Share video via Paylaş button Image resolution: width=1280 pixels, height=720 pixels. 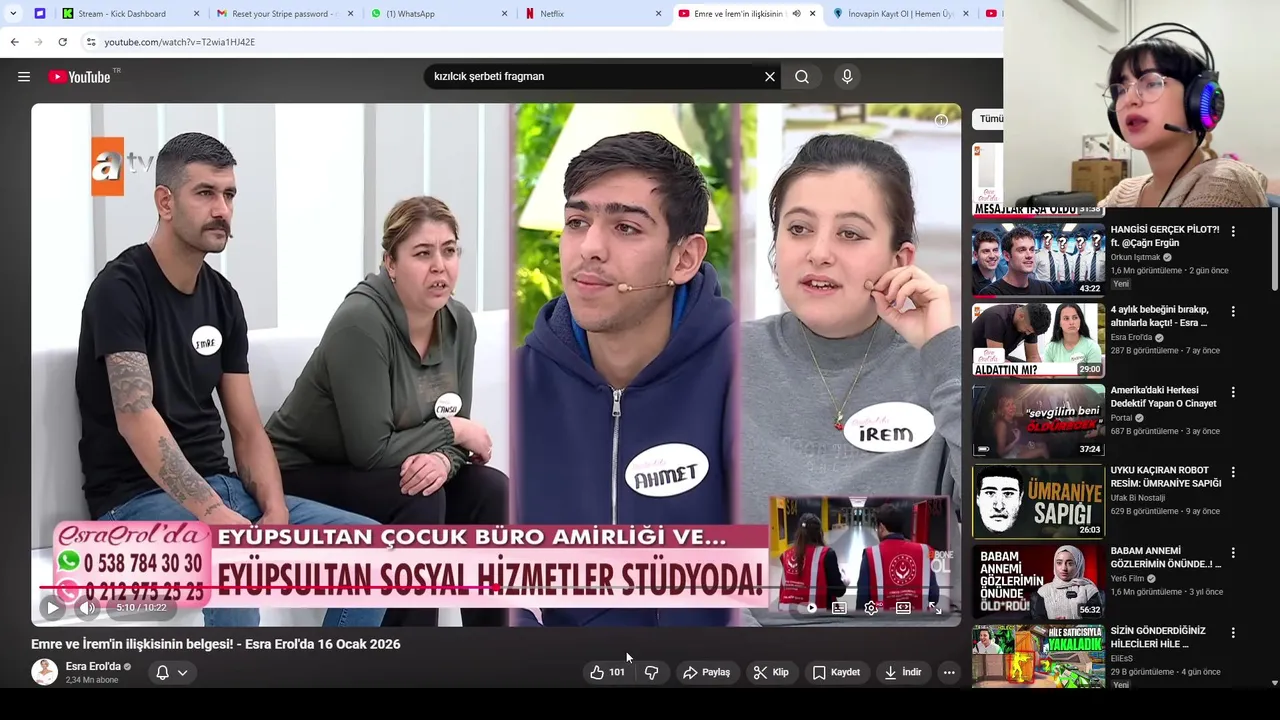[x=706, y=672]
